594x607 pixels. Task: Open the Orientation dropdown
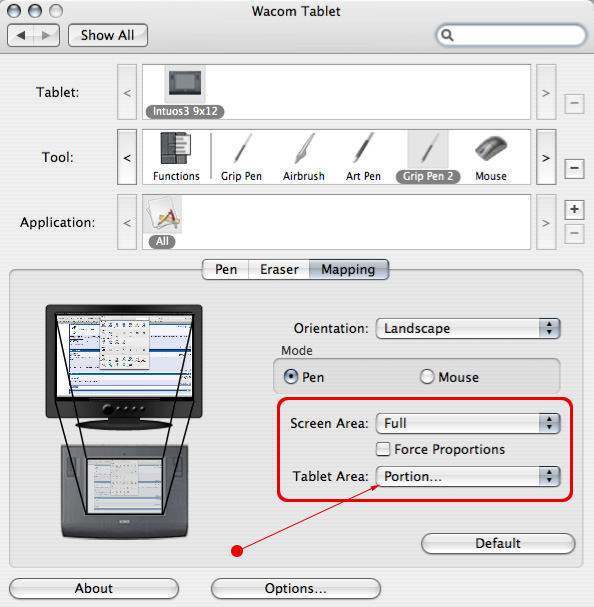click(468, 329)
